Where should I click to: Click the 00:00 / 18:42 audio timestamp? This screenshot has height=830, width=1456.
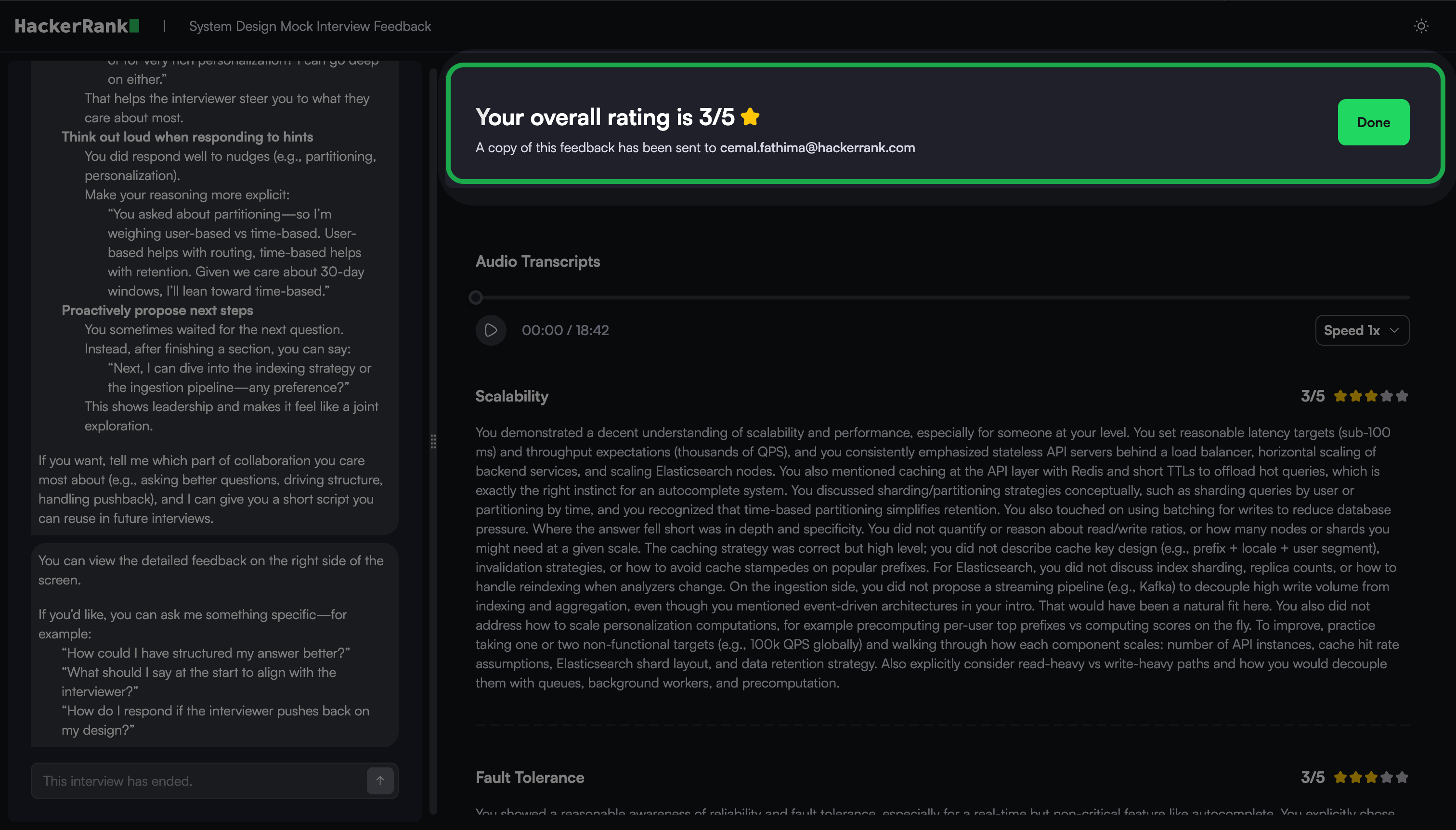tap(565, 330)
